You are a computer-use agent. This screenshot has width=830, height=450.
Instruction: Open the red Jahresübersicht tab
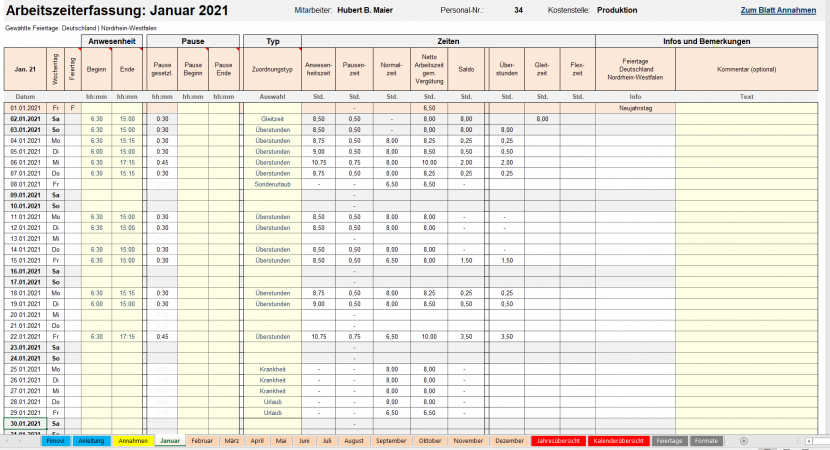pos(559,440)
